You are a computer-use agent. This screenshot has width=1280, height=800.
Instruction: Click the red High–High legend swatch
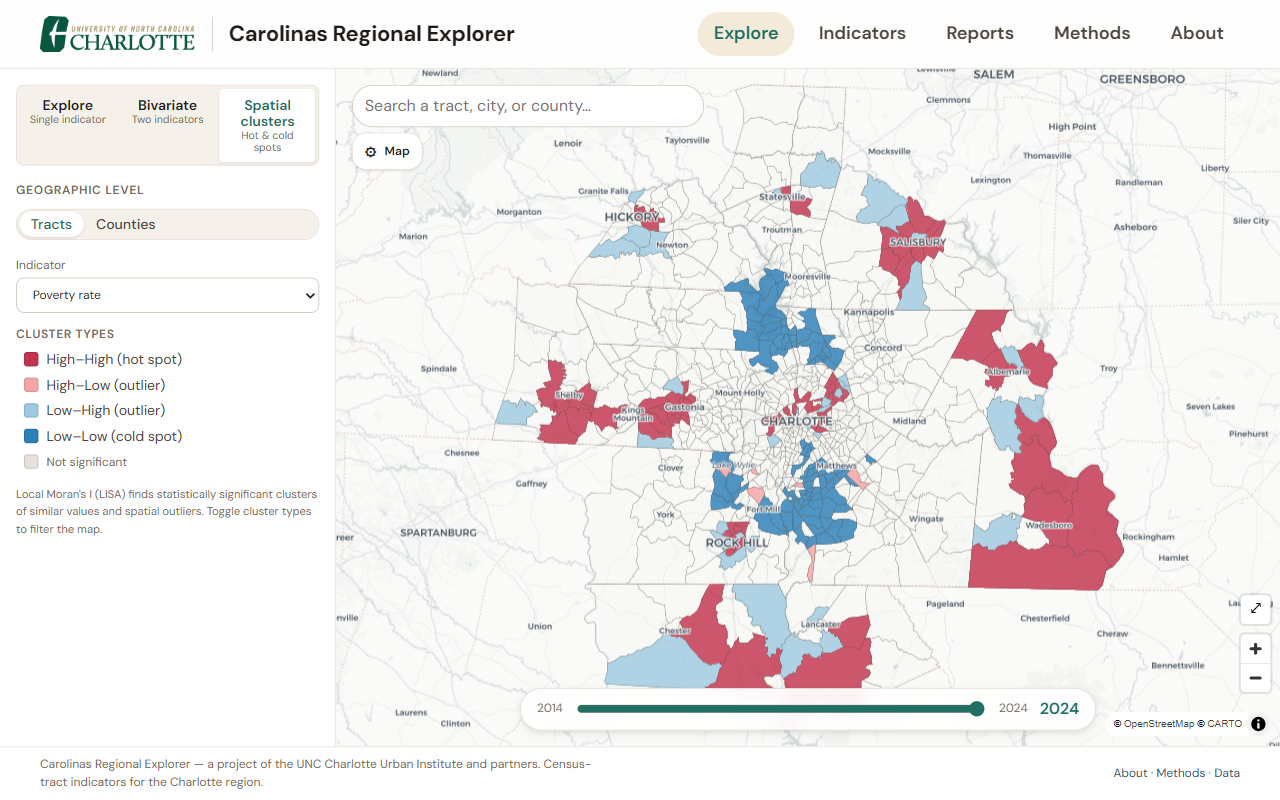(x=31, y=359)
